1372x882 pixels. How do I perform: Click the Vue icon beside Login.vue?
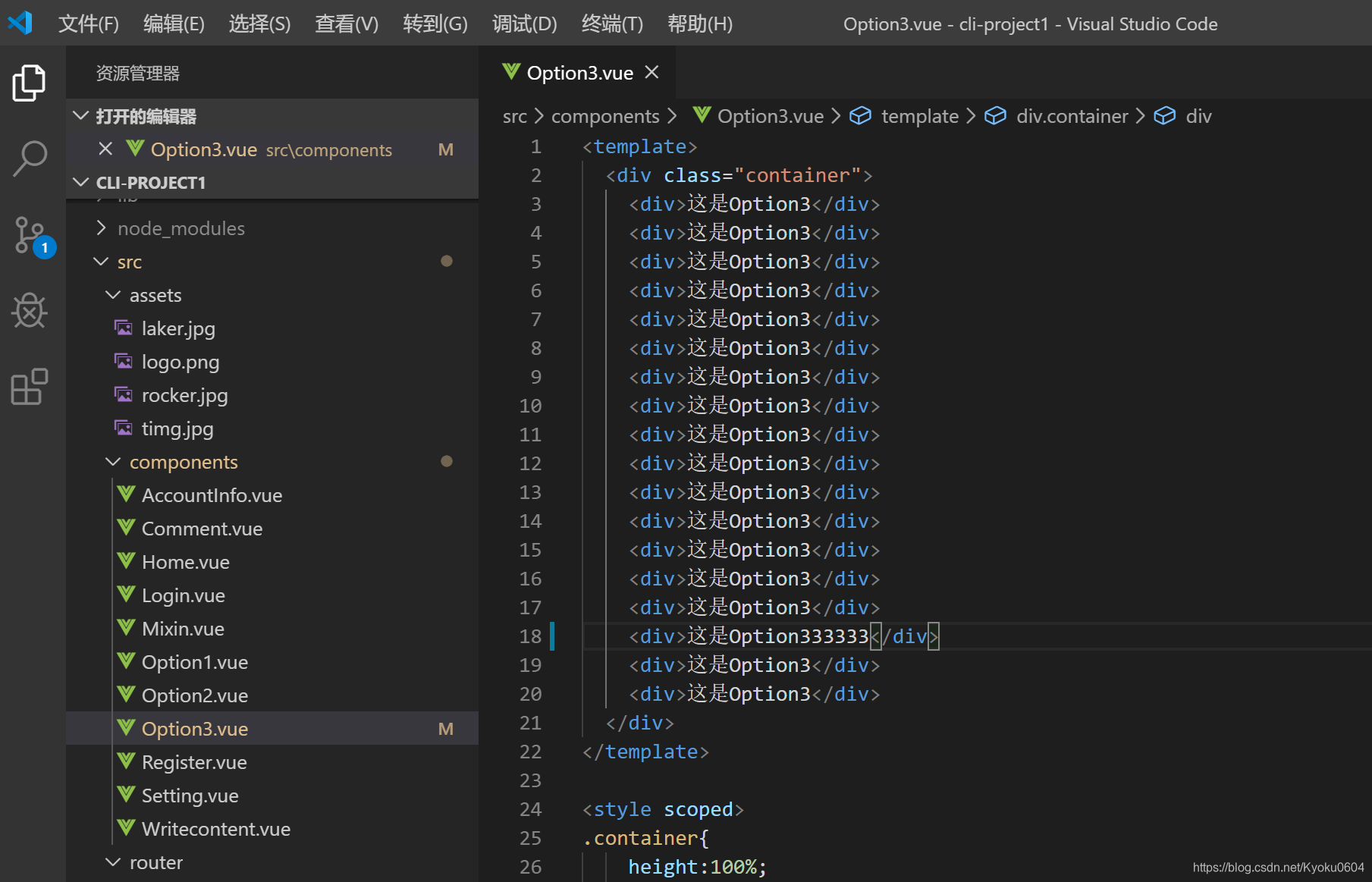[126, 594]
